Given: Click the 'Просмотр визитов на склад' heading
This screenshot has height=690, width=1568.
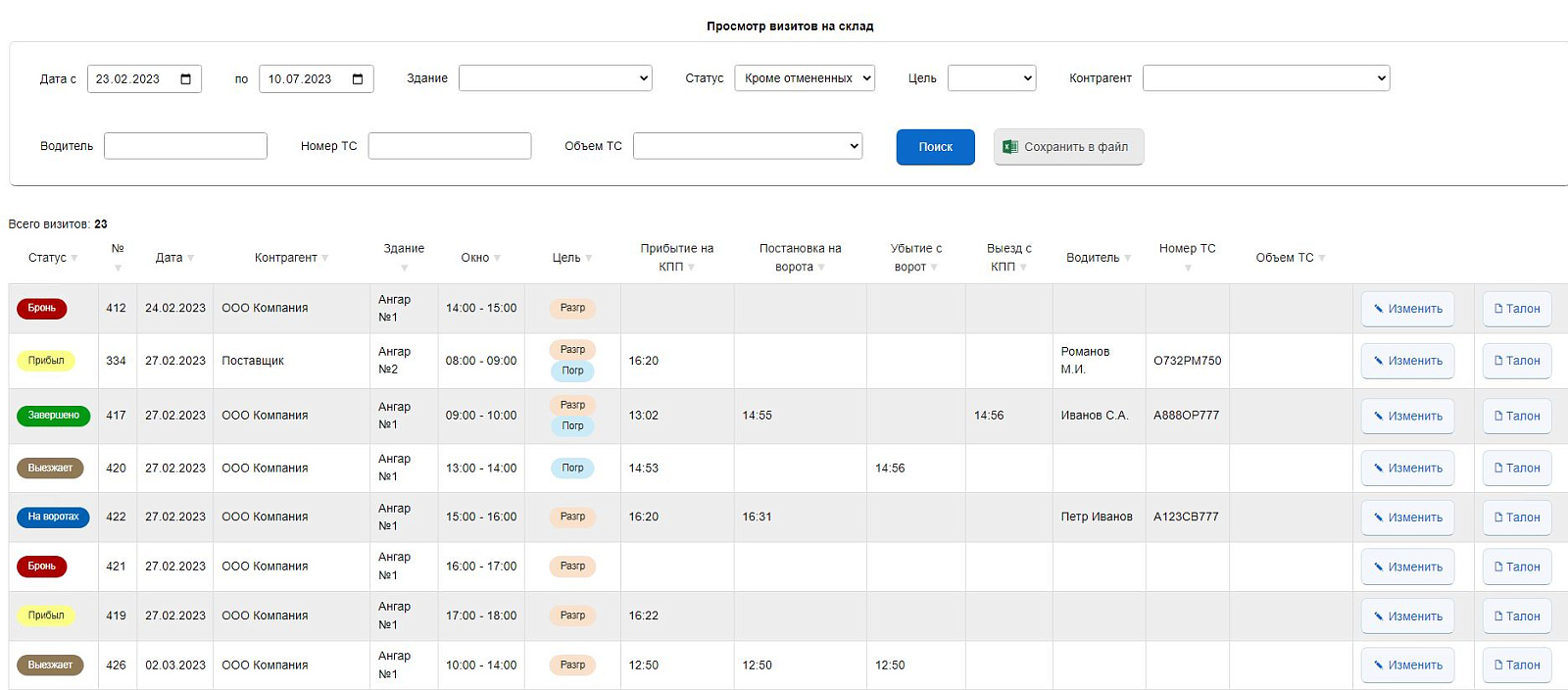Looking at the screenshot, I should [790, 26].
